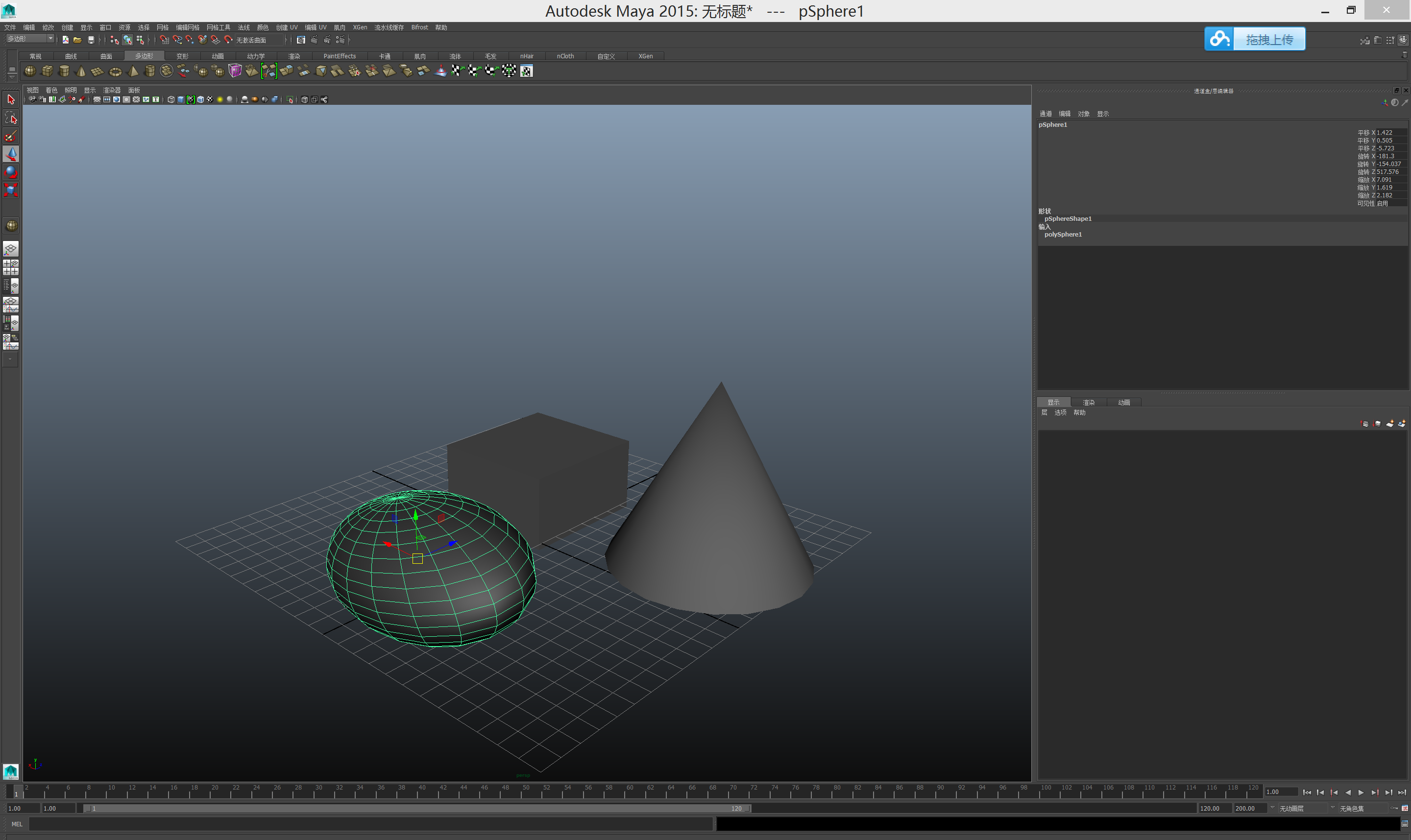The width and height of the screenshot is (1411, 840).
Task: Switch to the 动画 shelf tab
Action: point(218,56)
